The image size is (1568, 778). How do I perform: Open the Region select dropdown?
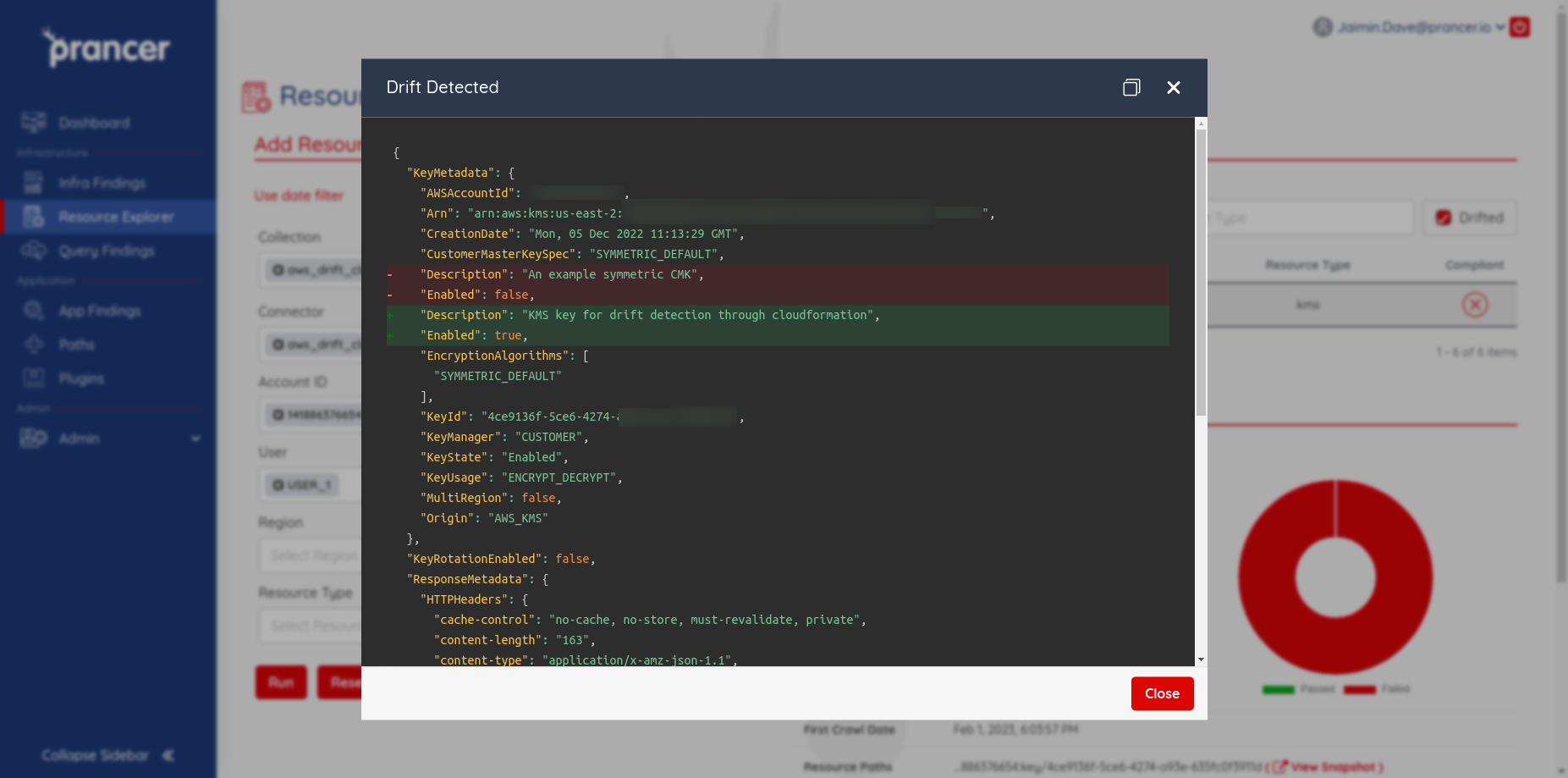click(310, 555)
